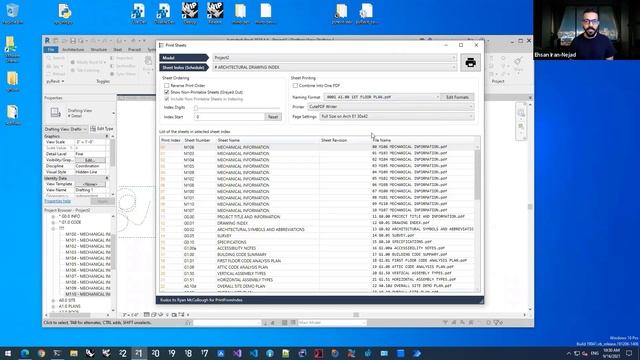640x360 pixels.
Task: Click the View Template None button
Action: [90, 184]
